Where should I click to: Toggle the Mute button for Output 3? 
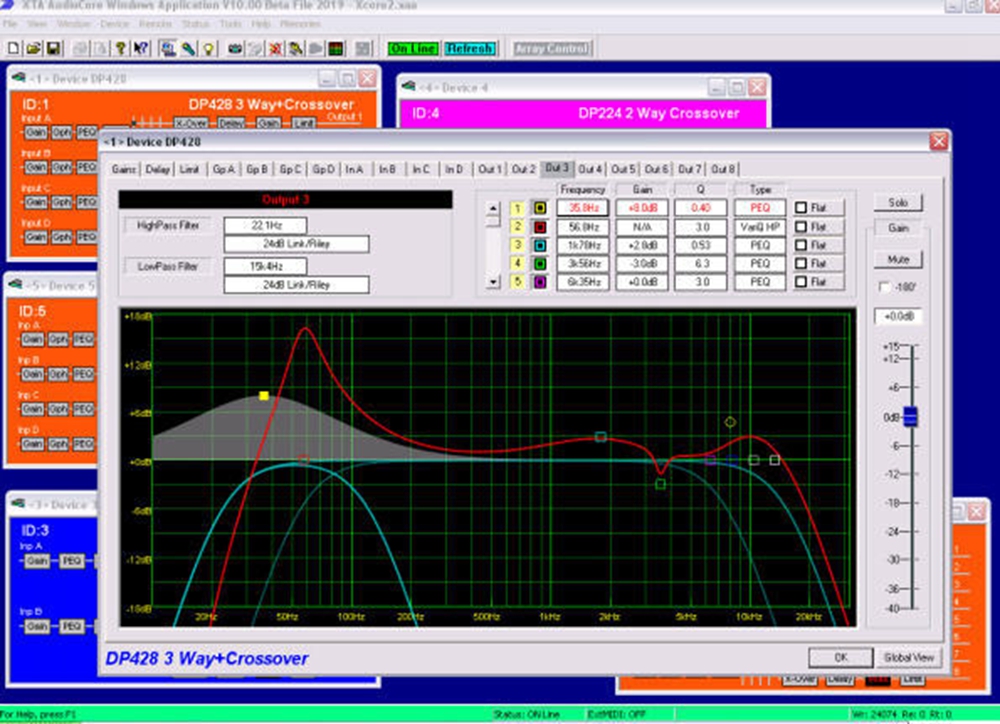pyautogui.click(x=898, y=259)
